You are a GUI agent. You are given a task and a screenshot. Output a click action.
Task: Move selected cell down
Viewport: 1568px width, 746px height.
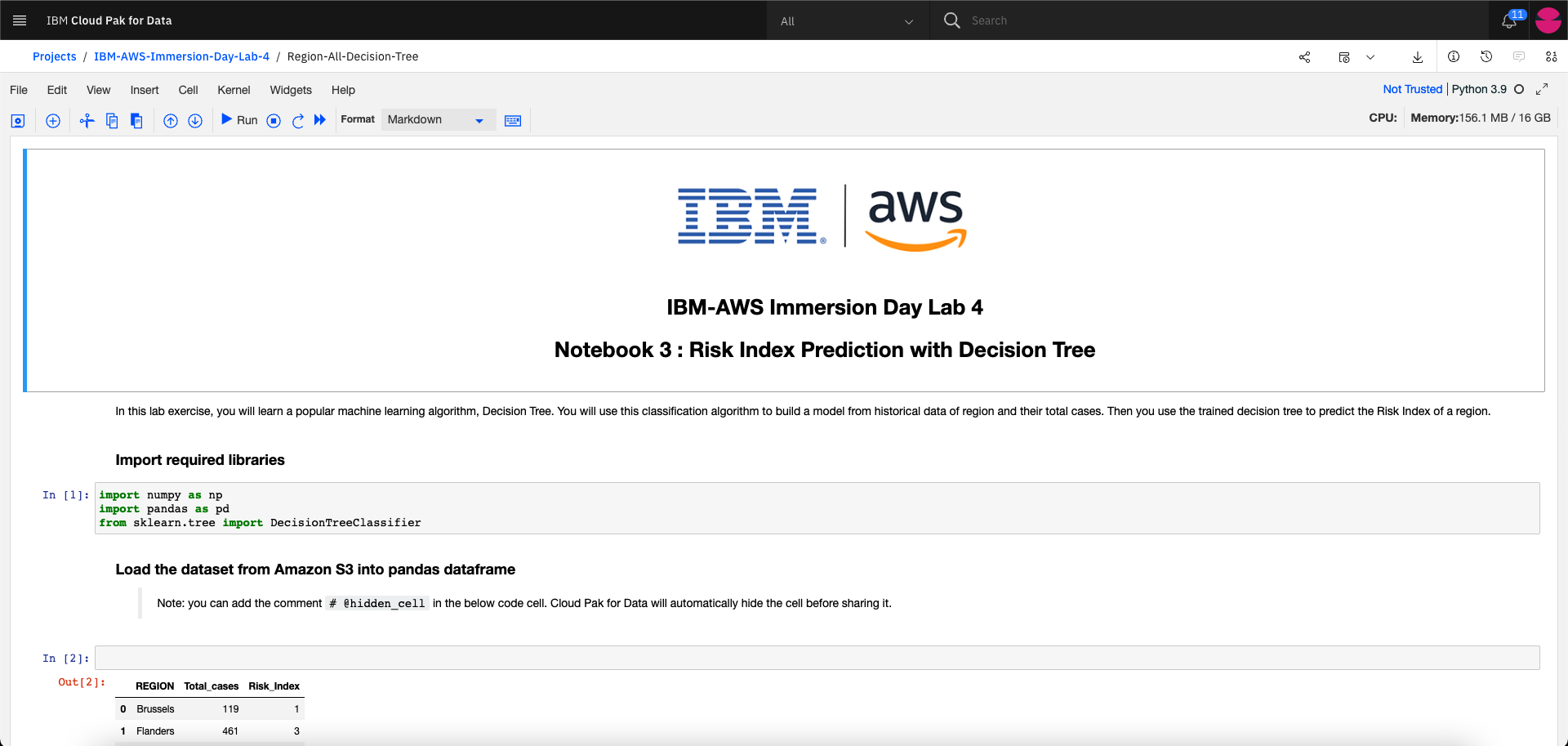point(195,121)
